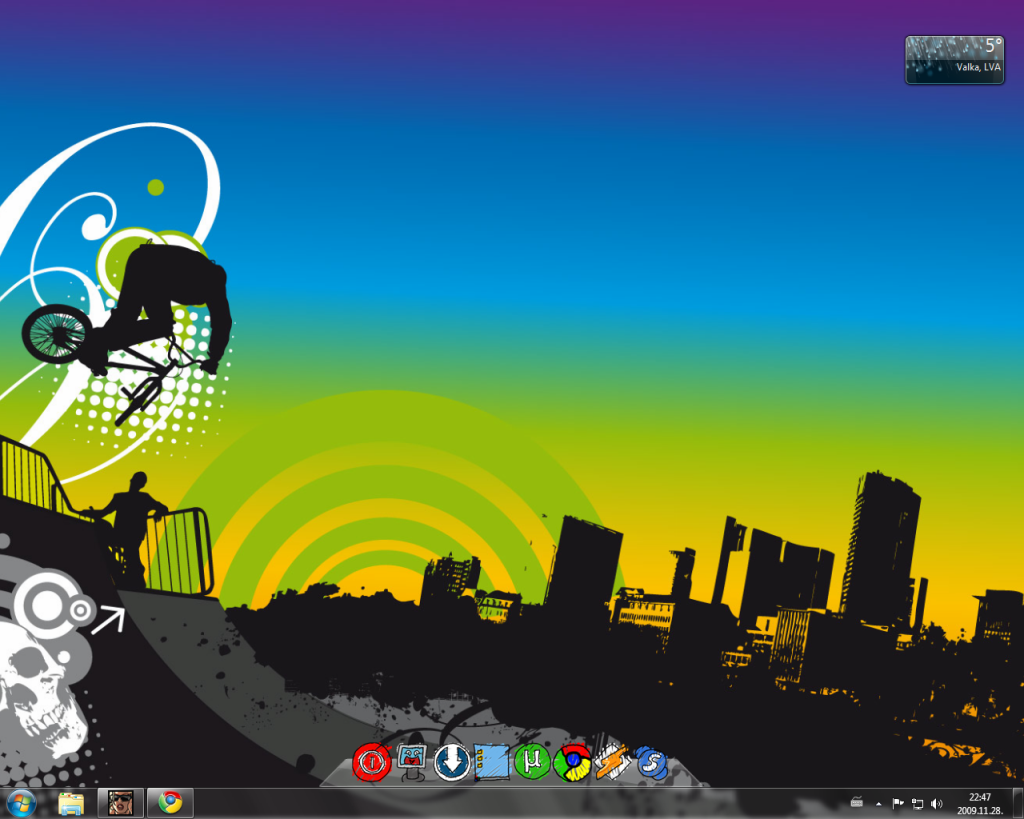Screen dimensions: 1024x819
Task: Switch to the GTA San Andreas taskbar button
Action: [121, 803]
